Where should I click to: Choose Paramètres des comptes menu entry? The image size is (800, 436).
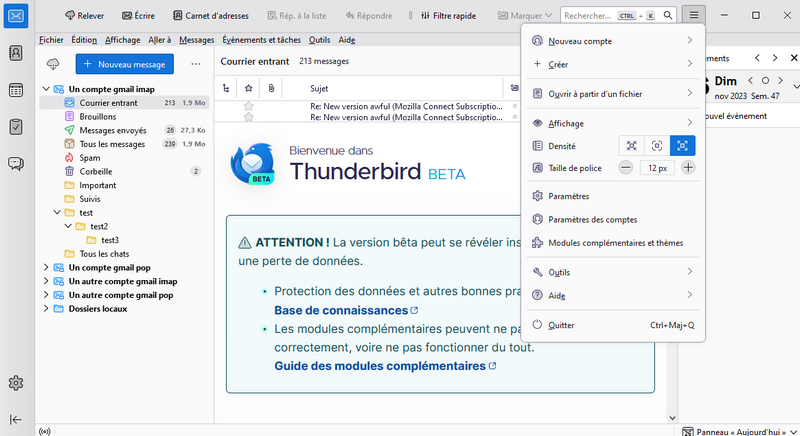[x=592, y=219]
